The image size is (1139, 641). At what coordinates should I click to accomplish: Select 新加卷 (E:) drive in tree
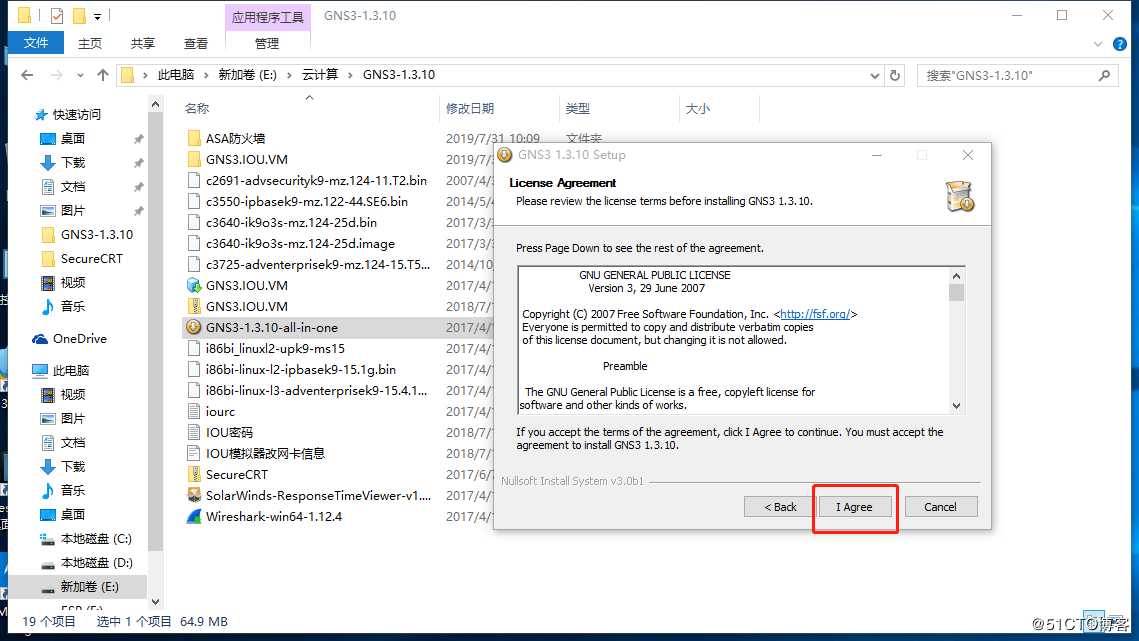(89, 586)
